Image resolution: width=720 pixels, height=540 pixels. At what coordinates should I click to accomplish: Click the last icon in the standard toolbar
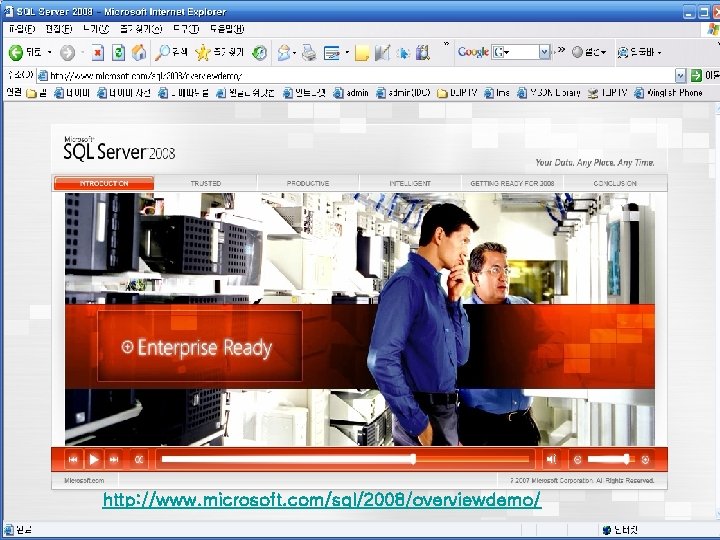[422, 53]
